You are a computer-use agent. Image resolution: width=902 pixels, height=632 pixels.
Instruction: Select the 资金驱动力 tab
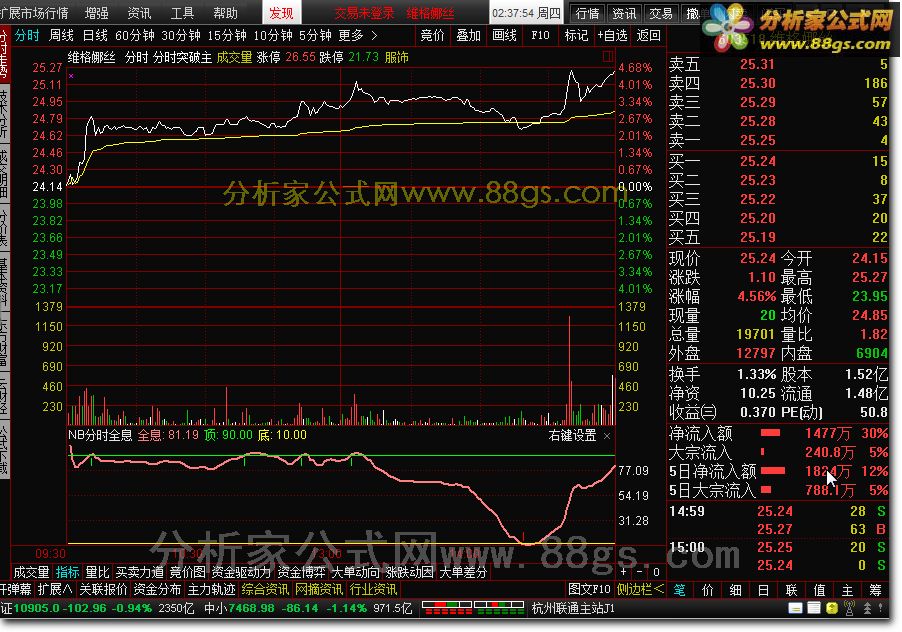[242, 572]
